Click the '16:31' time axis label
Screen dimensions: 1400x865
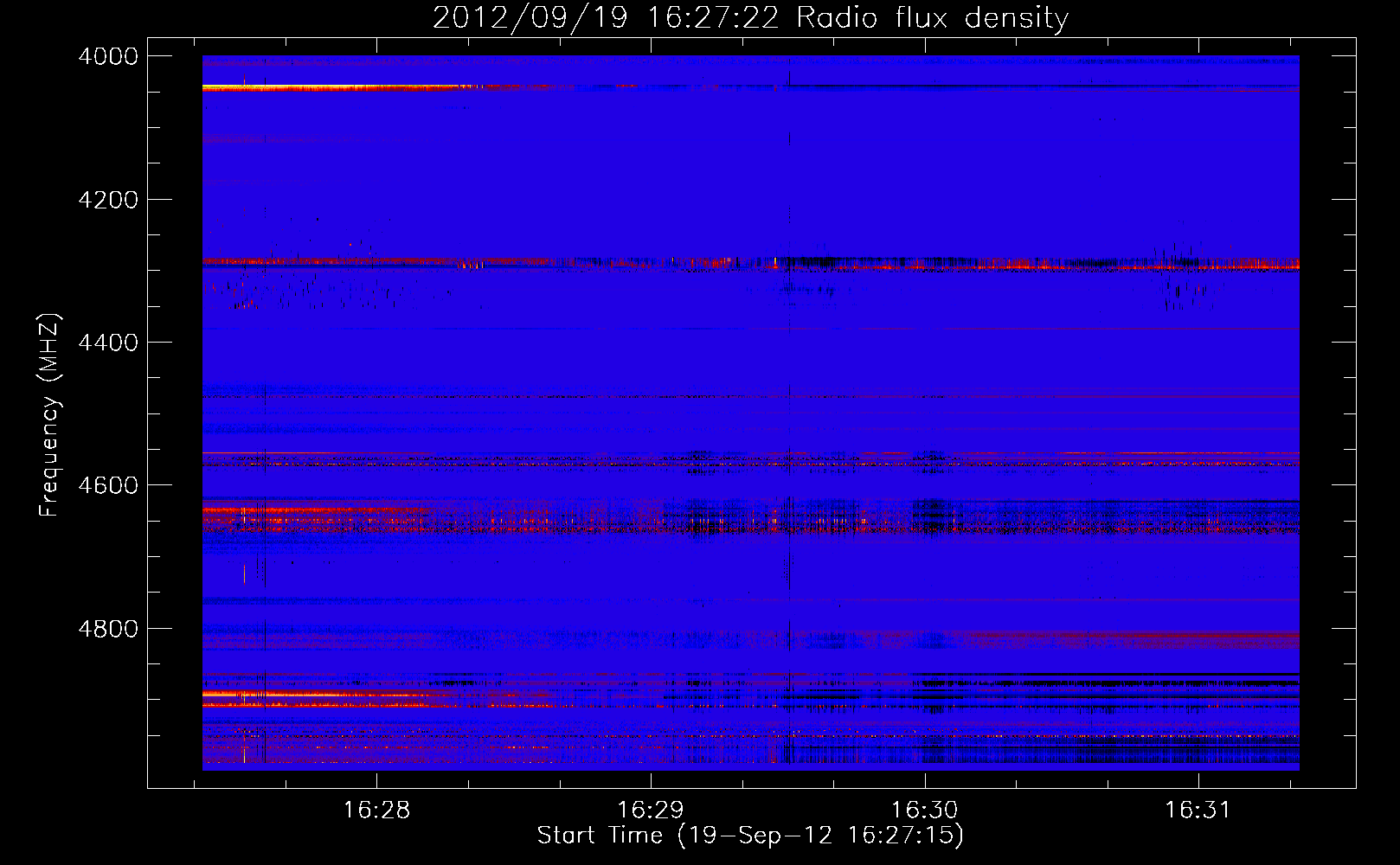pos(1198,811)
